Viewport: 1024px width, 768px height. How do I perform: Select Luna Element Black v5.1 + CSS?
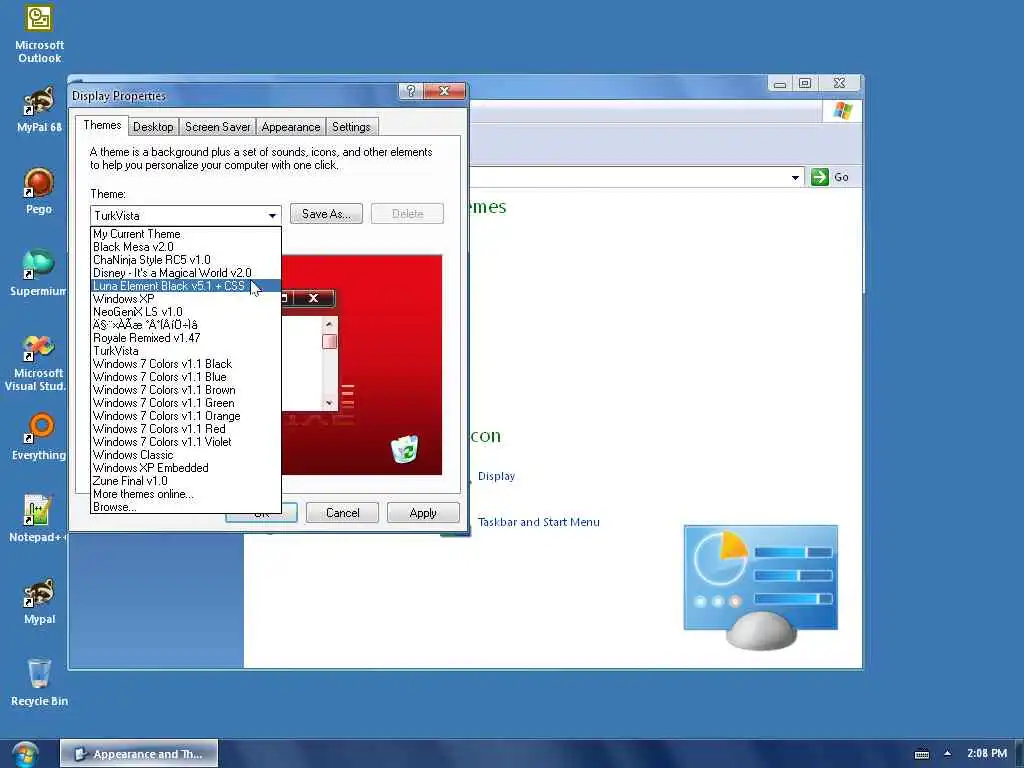click(x=185, y=286)
